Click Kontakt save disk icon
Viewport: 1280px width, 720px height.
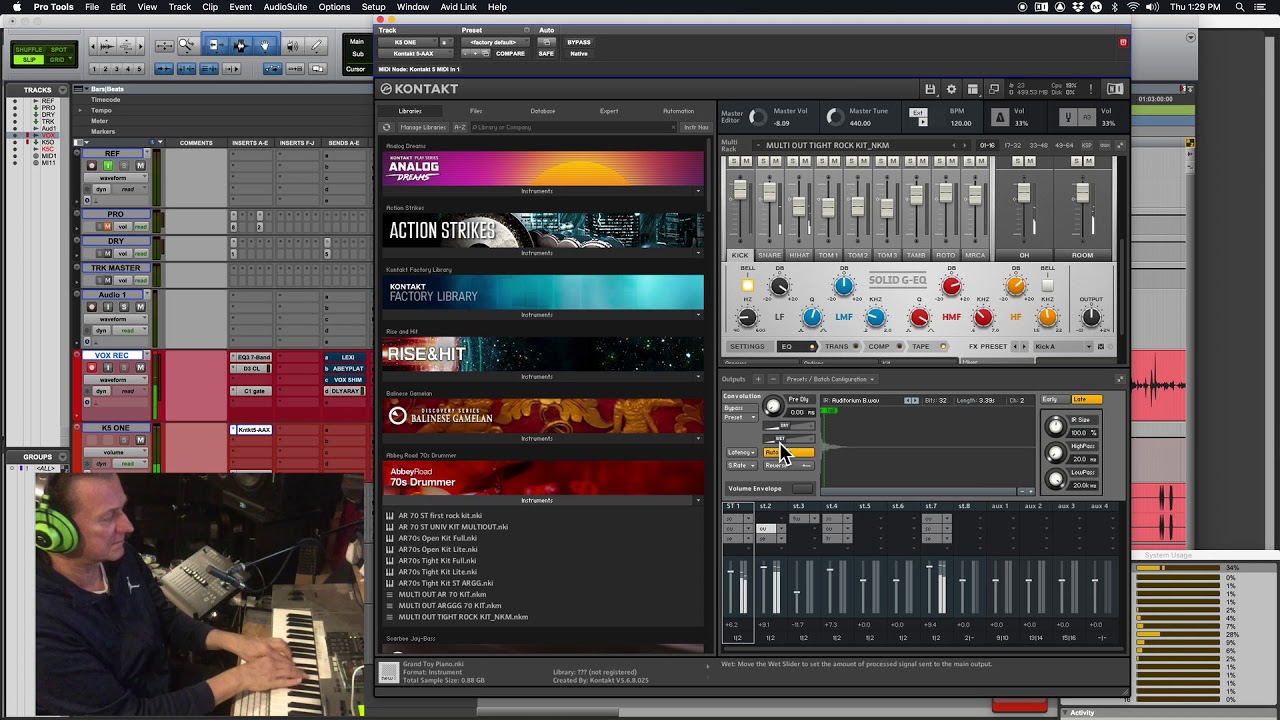(930, 89)
